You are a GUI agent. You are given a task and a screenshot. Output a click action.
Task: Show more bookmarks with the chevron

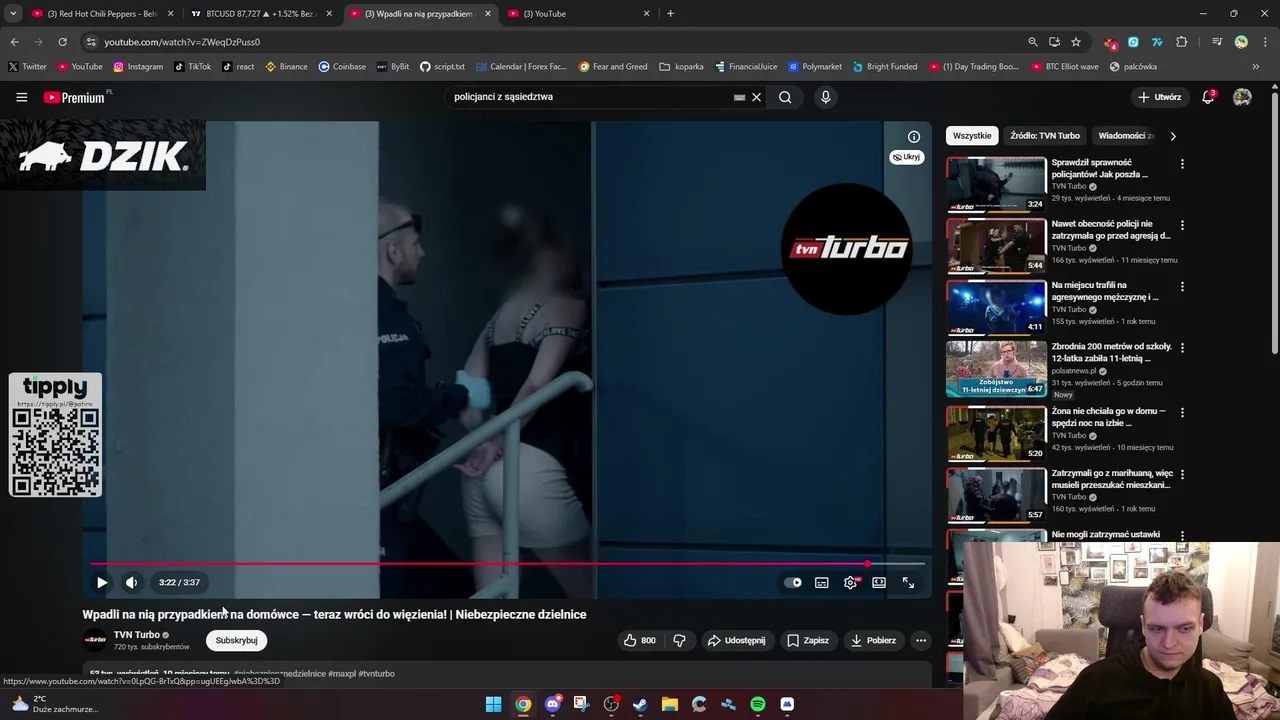(1256, 67)
